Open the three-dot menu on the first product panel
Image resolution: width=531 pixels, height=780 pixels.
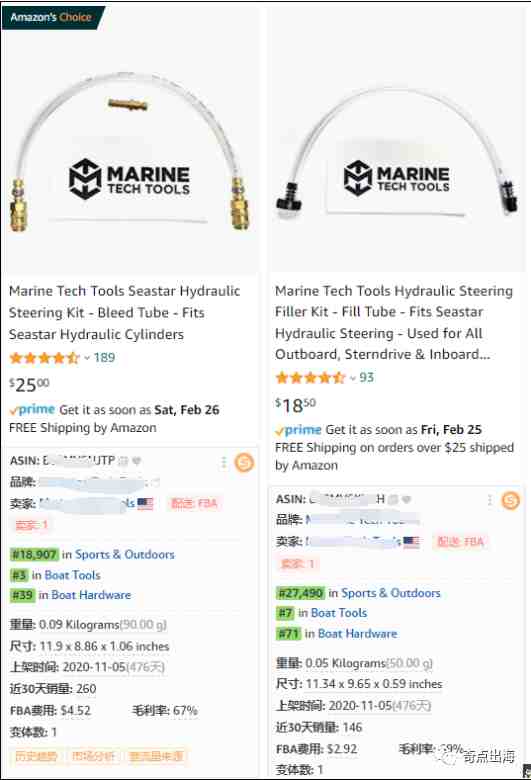click(223, 463)
